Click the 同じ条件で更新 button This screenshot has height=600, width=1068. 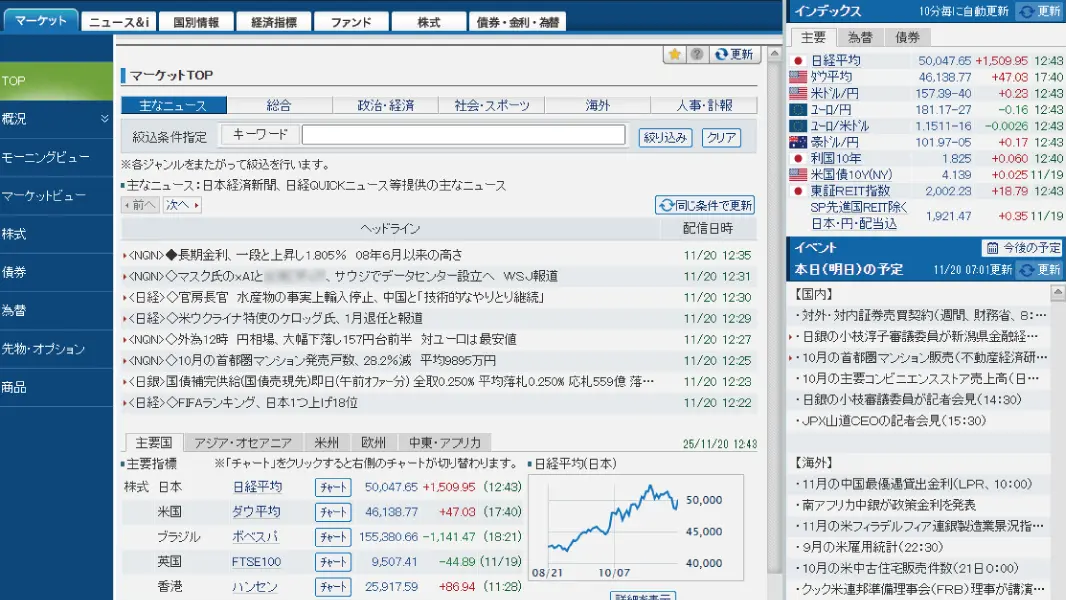click(705, 205)
